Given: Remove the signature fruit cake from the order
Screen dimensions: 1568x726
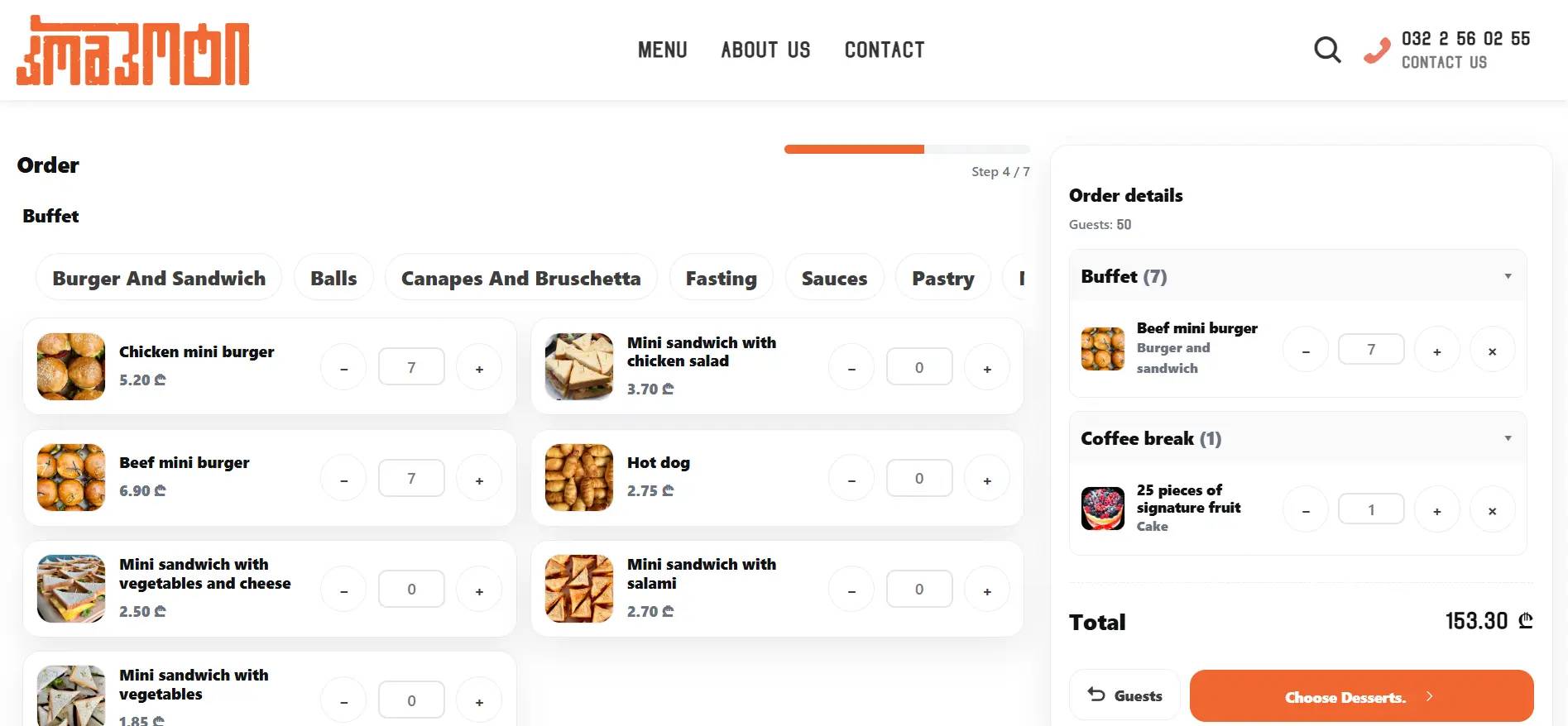Looking at the screenshot, I should pyautogui.click(x=1492, y=510).
